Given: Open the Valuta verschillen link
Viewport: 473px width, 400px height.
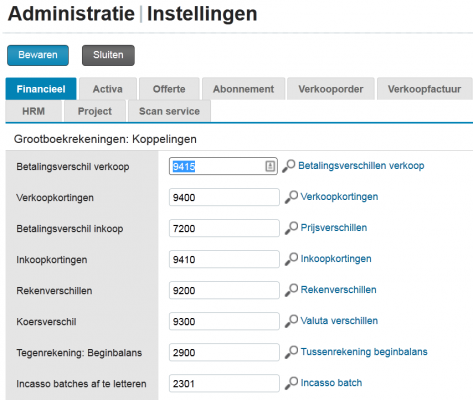Looking at the screenshot, I should tap(339, 321).
